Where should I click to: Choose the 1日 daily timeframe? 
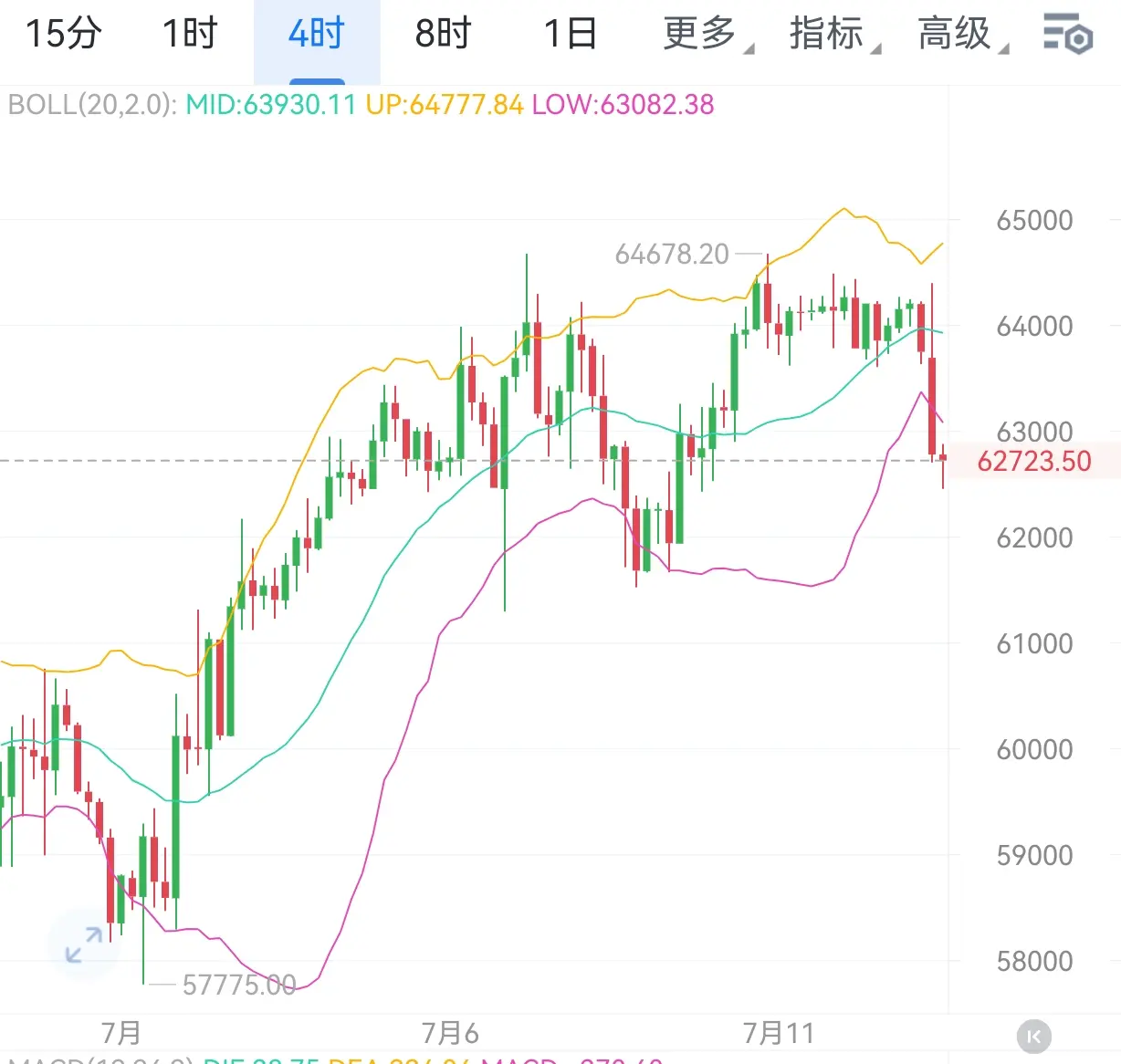570,34
